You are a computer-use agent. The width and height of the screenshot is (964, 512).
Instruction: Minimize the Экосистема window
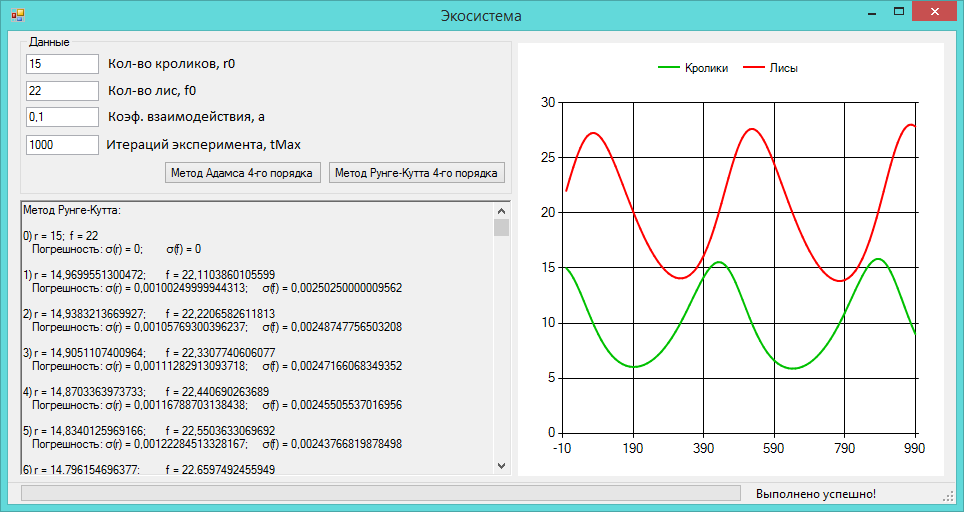click(871, 12)
